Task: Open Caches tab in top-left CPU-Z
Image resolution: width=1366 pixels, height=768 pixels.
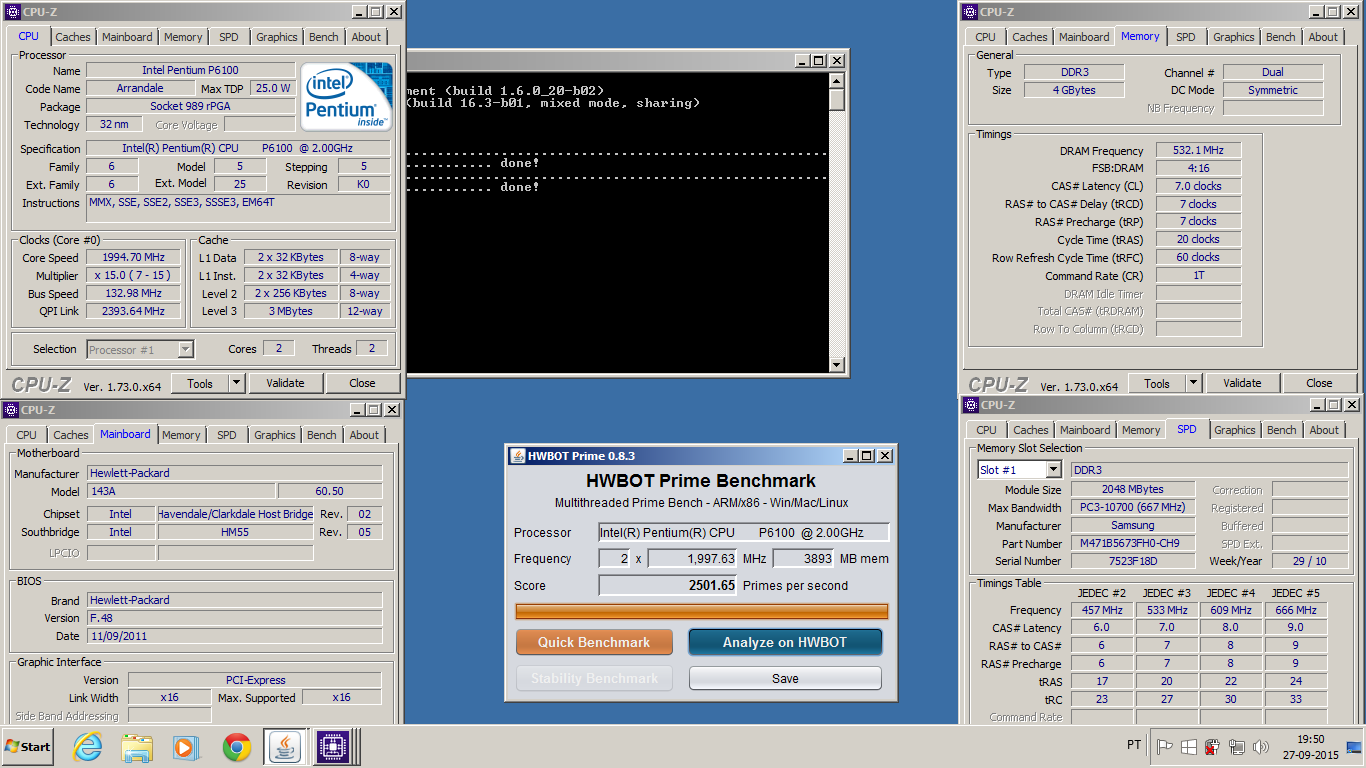Action: 72,37
